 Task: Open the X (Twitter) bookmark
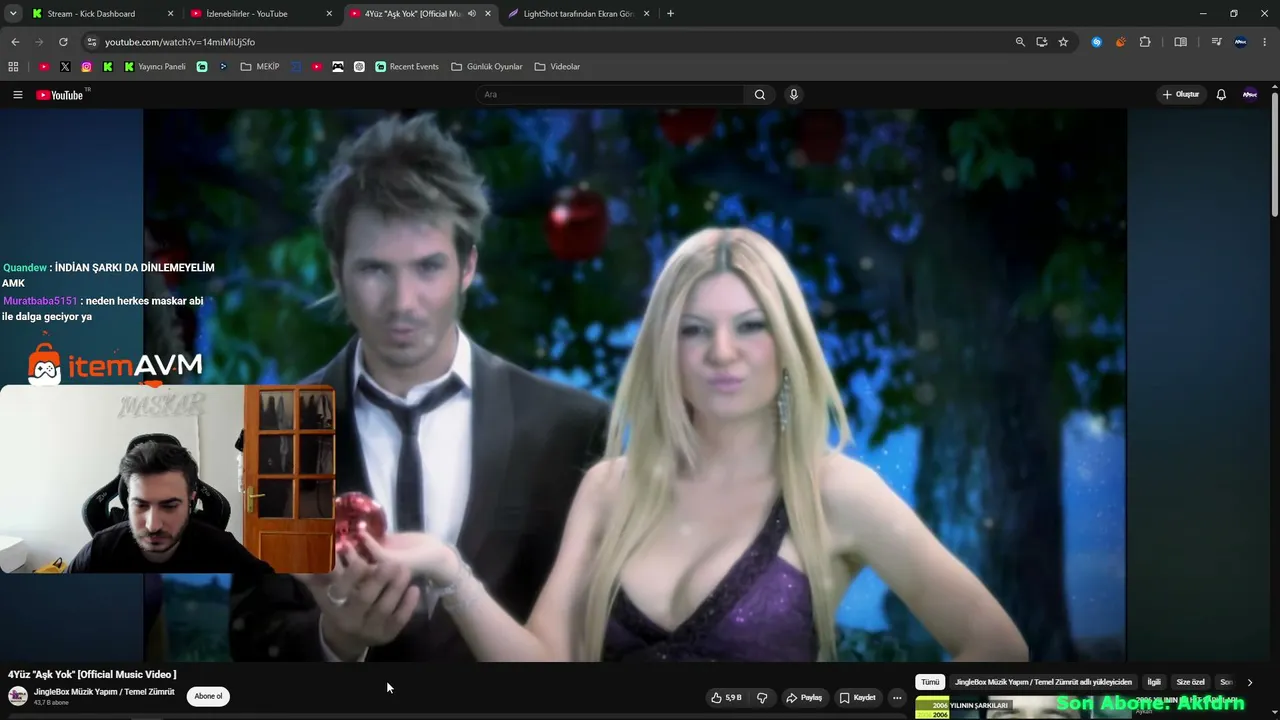click(65, 67)
